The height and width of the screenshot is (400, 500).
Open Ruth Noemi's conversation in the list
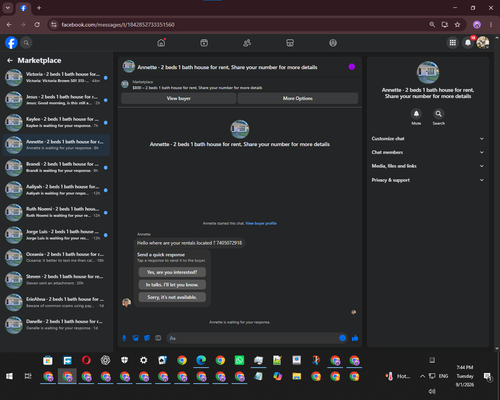coord(56,212)
